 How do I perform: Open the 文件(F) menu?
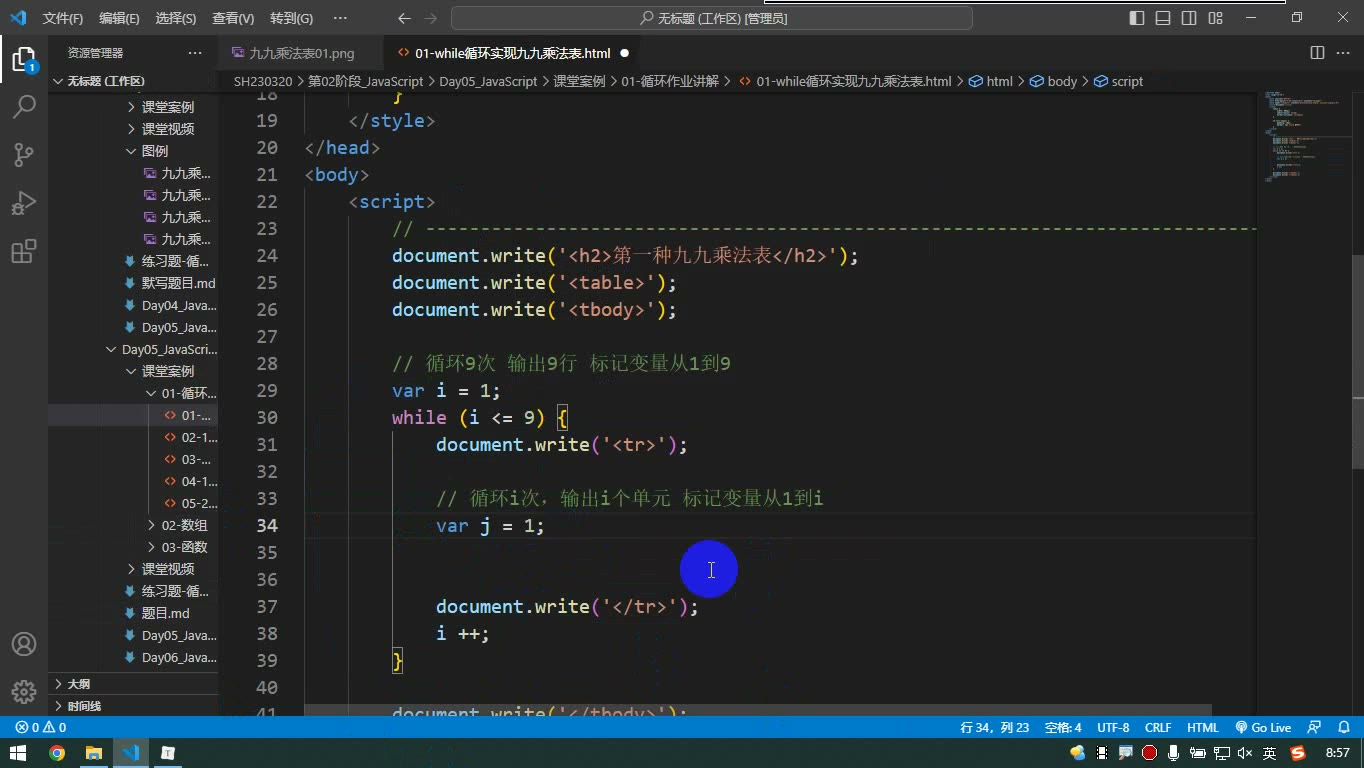pos(63,18)
